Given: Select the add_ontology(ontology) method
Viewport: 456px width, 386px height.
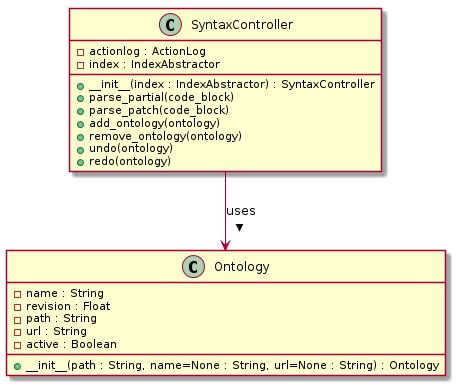Looking at the screenshot, I should coord(154,123).
